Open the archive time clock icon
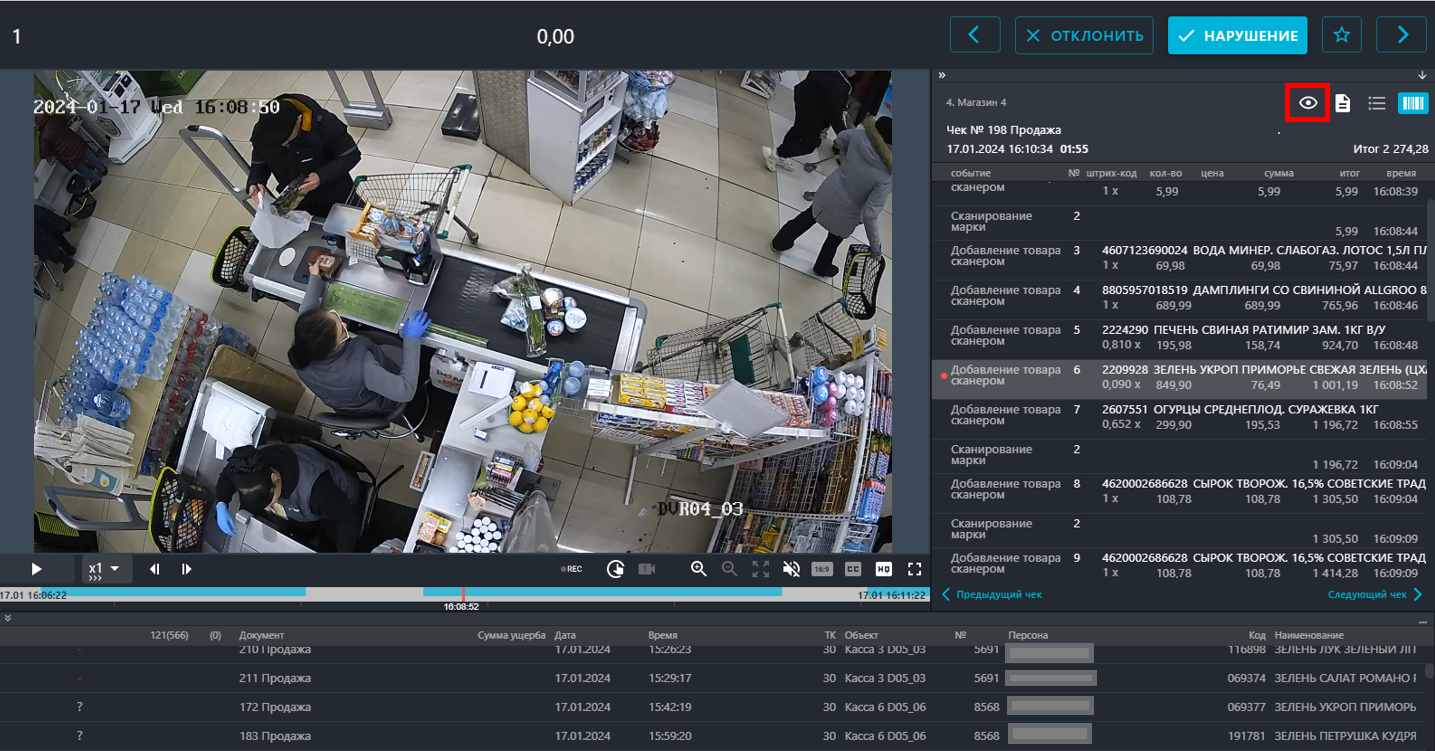 (x=615, y=569)
